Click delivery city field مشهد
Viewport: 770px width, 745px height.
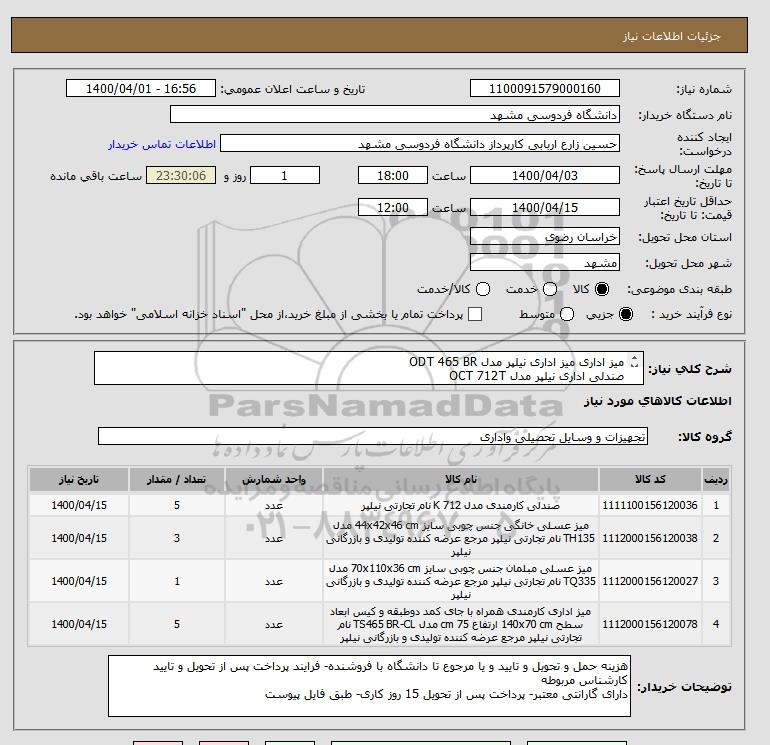click(545, 263)
